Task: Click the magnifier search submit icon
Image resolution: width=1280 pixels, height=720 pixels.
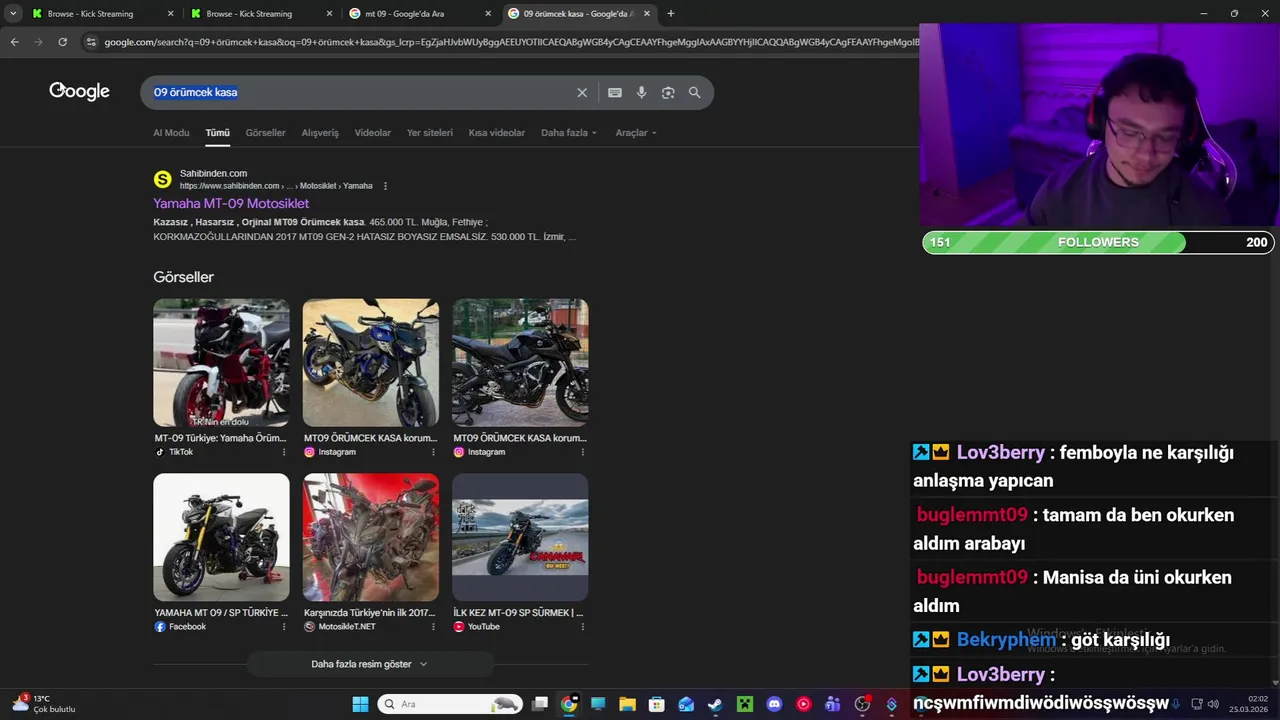Action: point(694,92)
